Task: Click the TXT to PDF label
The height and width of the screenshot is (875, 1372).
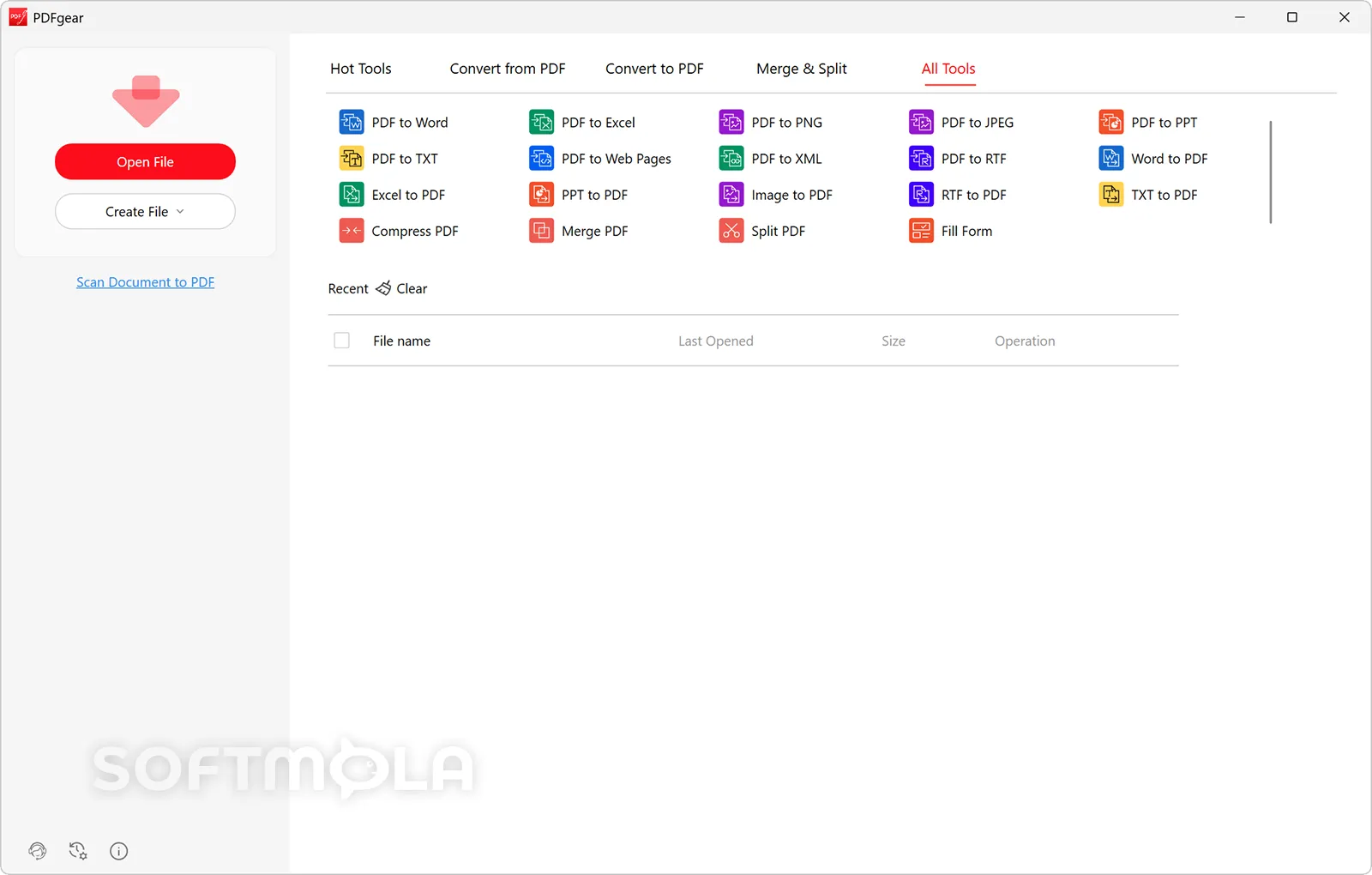Action: tap(1164, 195)
